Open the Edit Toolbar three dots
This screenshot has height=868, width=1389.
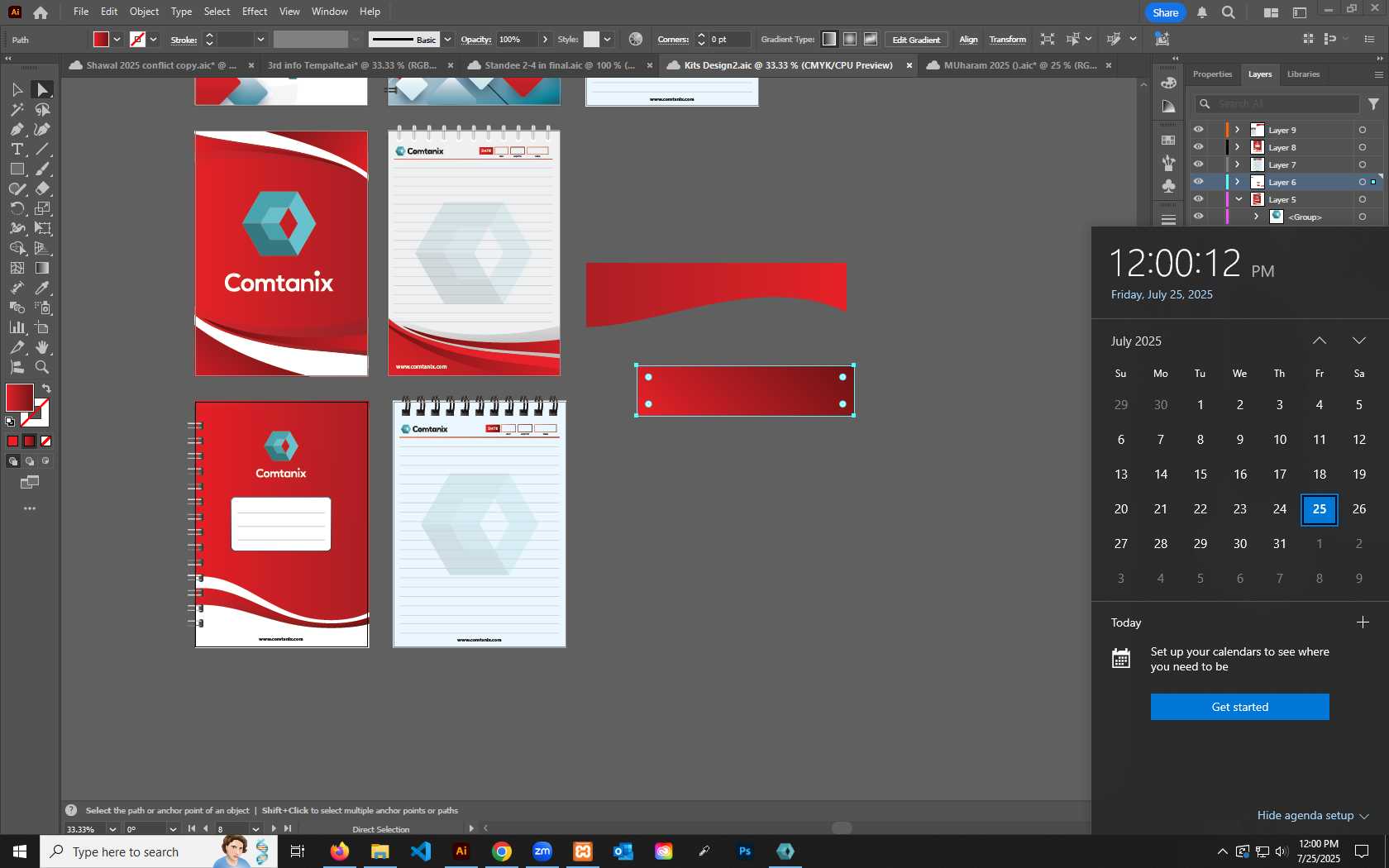click(x=30, y=508)
